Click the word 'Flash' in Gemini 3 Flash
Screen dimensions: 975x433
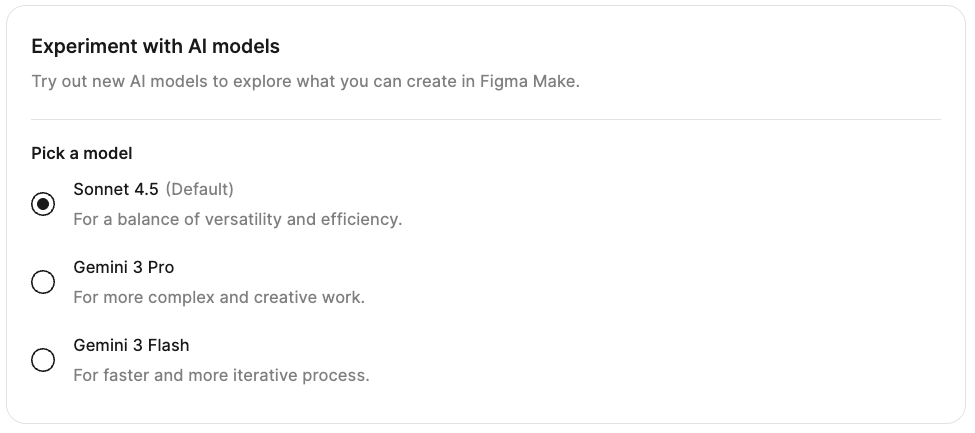[168, 345]
